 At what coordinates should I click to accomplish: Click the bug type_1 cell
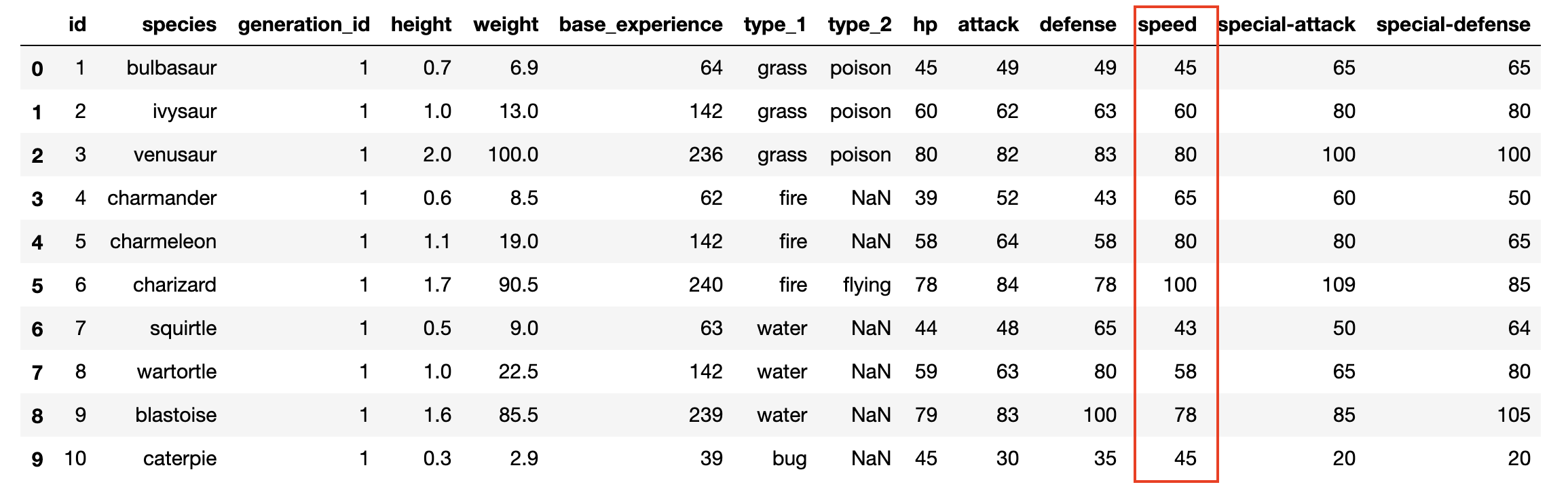pos(789,458)
